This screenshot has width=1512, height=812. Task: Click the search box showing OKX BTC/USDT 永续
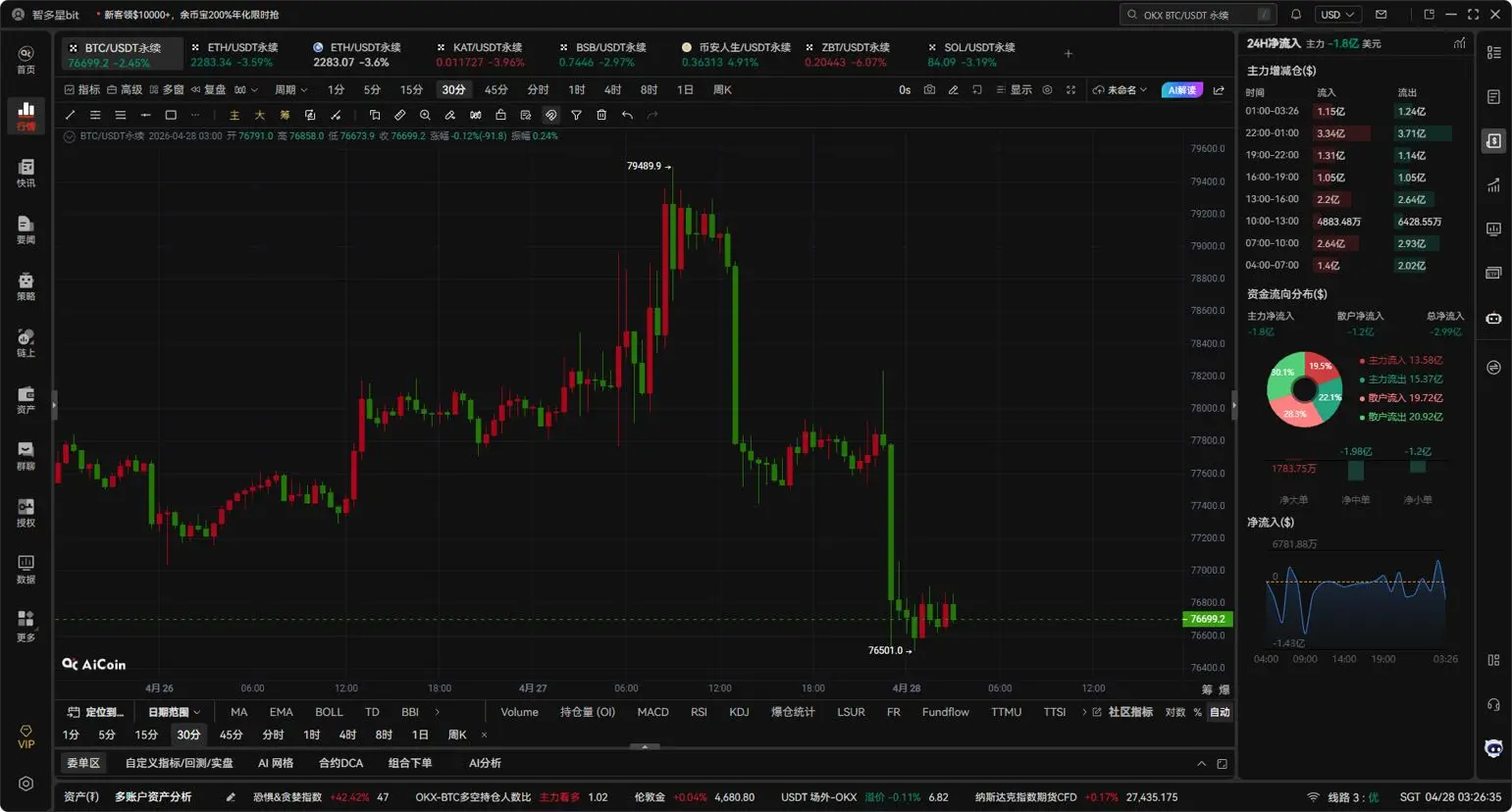[x=1199, y=15]
